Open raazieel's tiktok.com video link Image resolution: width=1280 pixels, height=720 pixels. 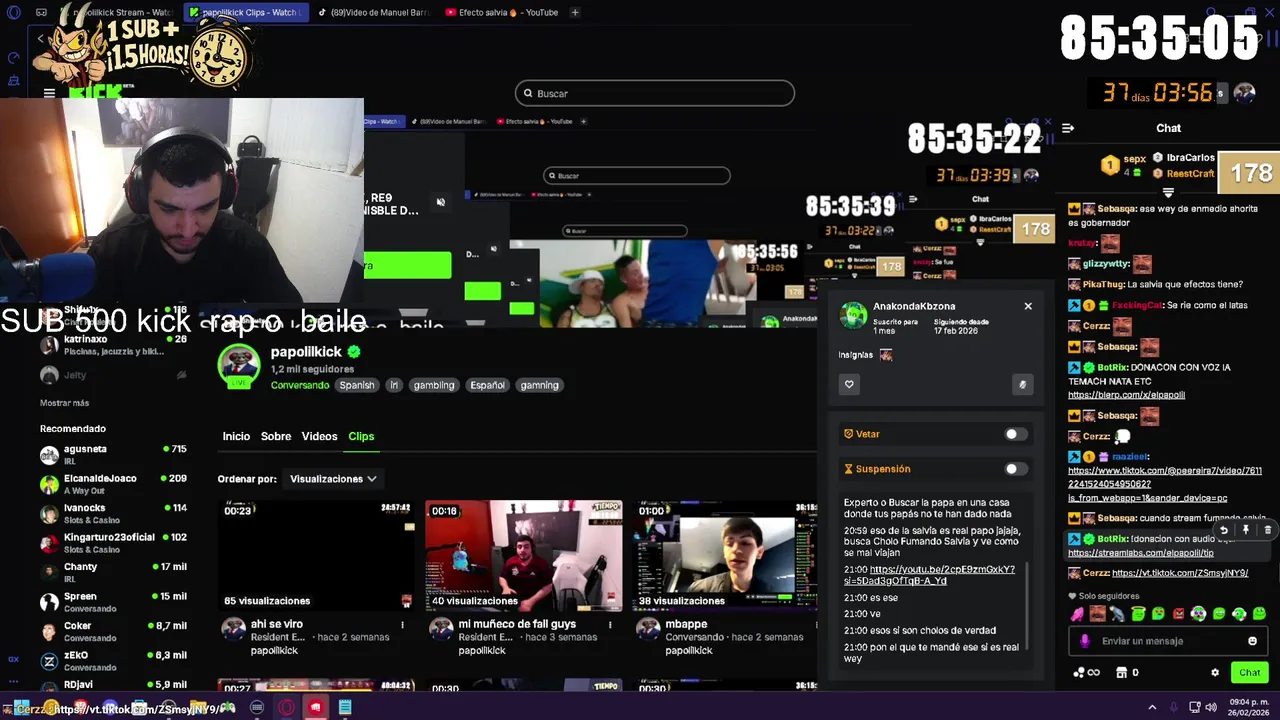coord(1165,484)
